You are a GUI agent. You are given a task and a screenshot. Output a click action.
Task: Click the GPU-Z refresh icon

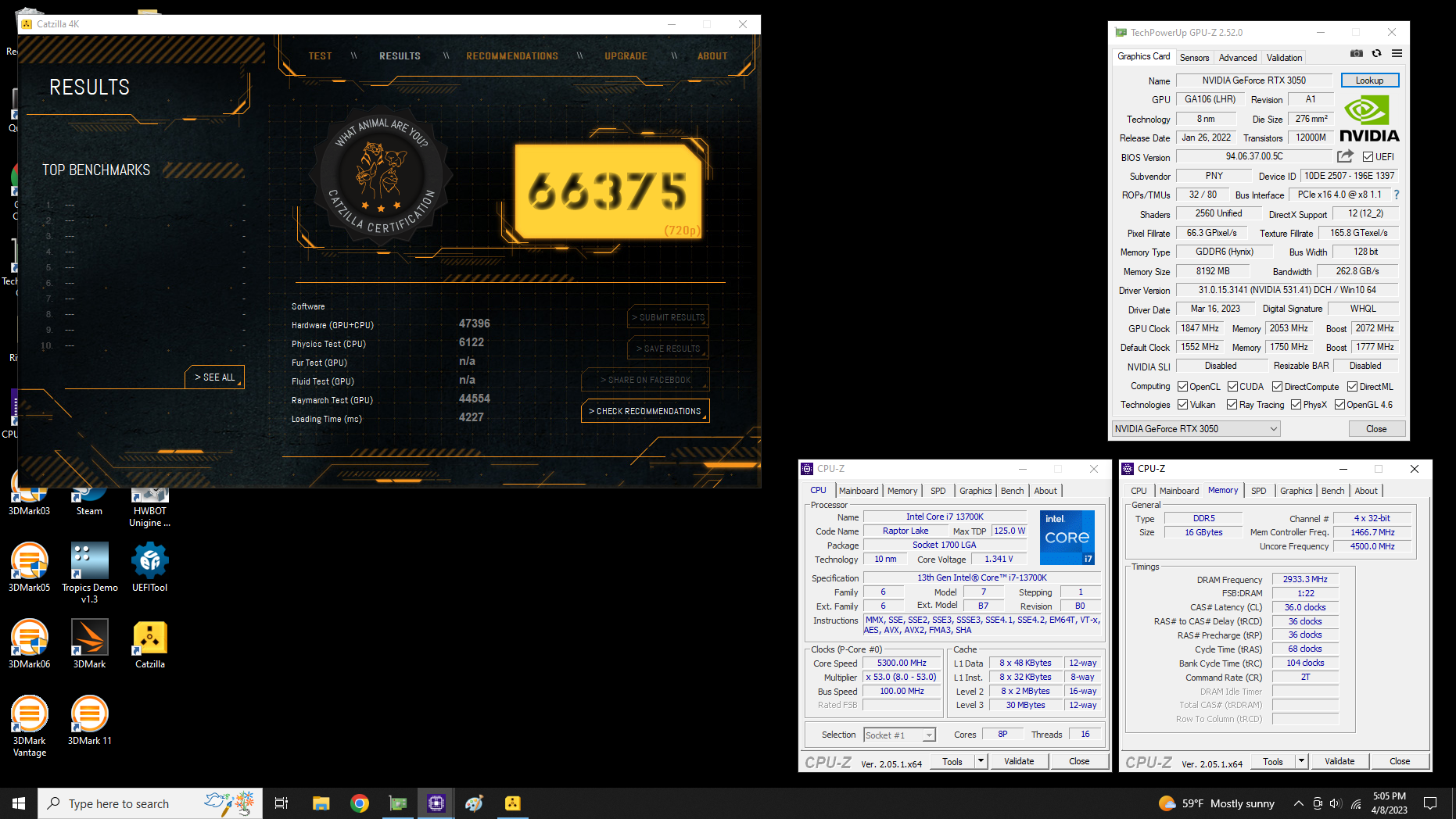pyautogui.click(x=1377, y=53)
